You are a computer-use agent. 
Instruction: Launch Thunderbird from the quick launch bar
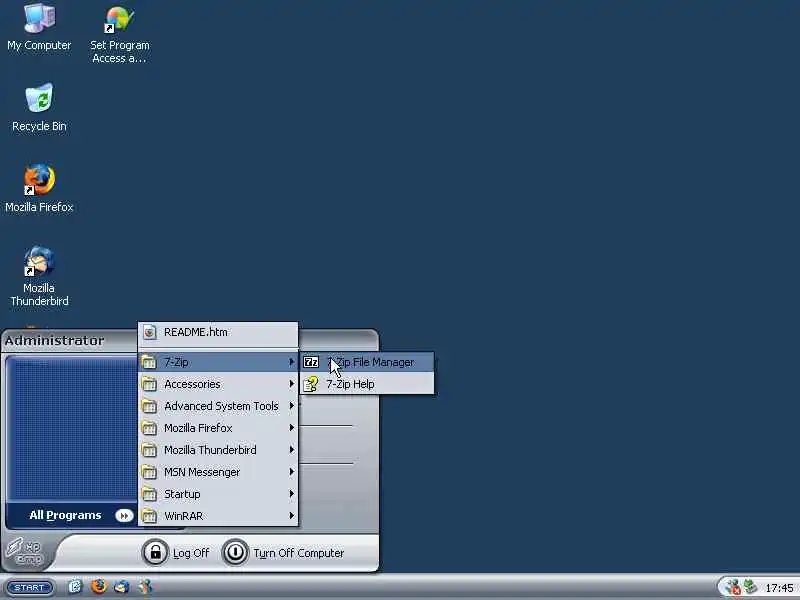[122, 587]
